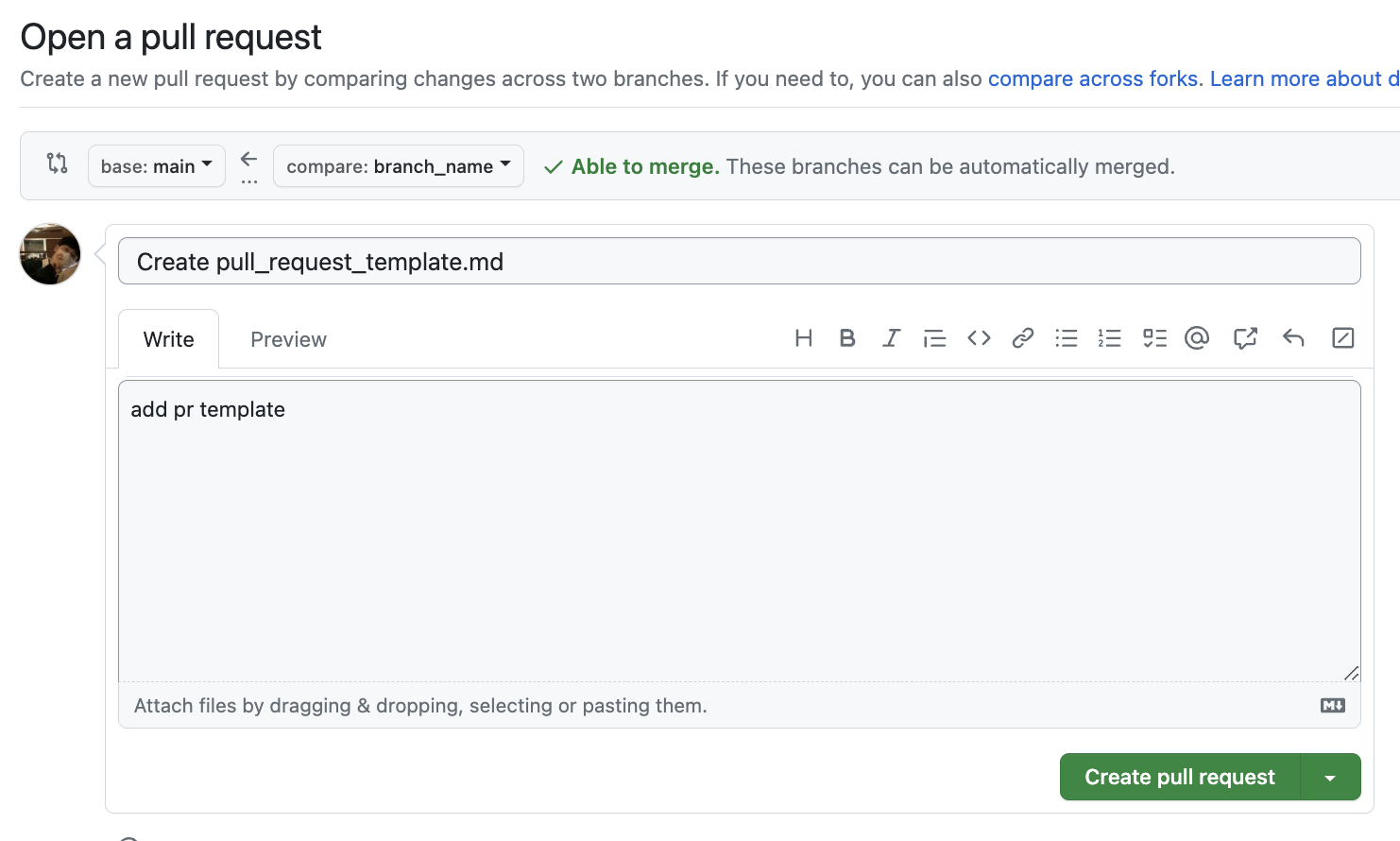Screen dimensions: 1400x841
Task: Reference an issue or pull request icon
Action: point(1245,338)
